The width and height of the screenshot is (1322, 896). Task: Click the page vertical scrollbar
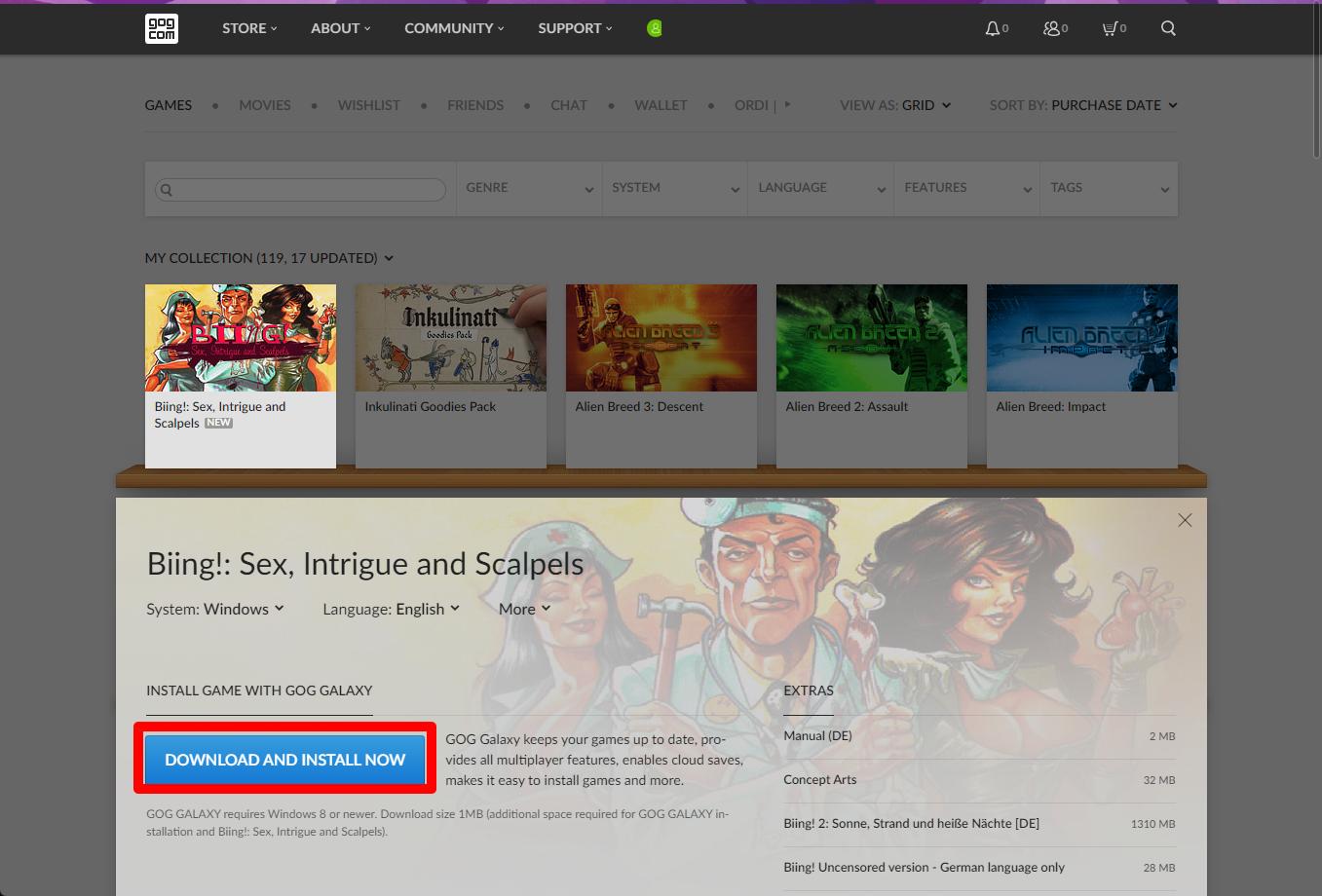tap(1316, 83)
